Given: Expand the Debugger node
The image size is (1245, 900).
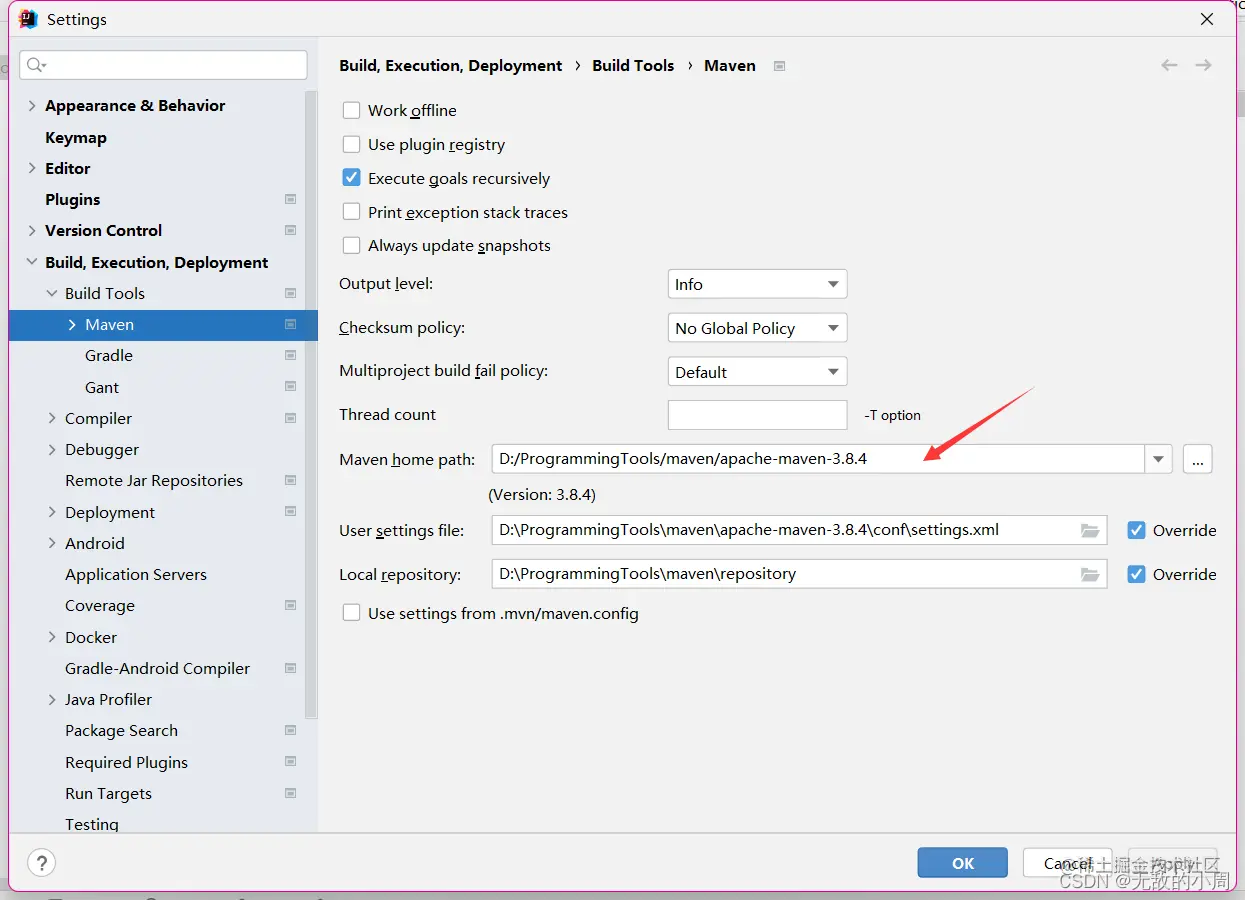Looking at the screenshot, I should tap(52, 449).
